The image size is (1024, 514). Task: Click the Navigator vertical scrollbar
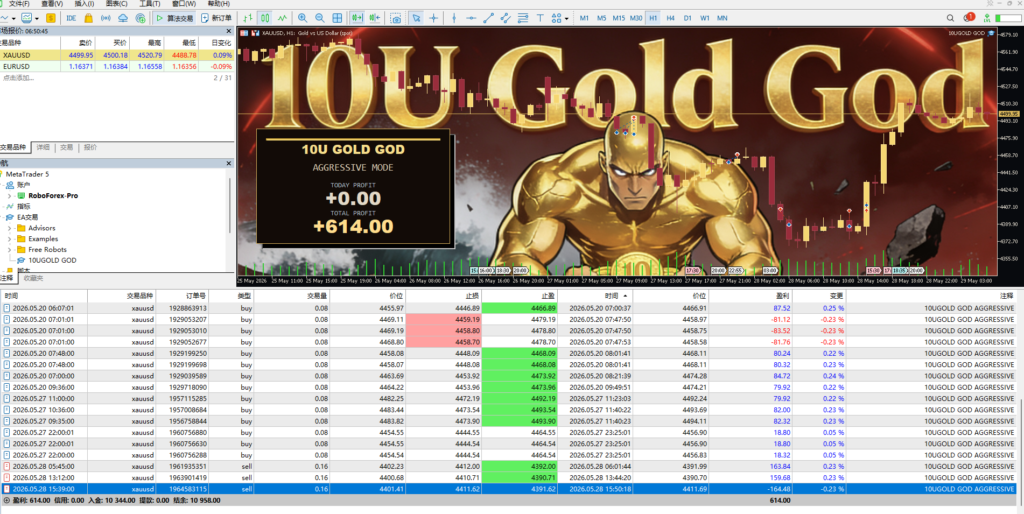[230, 204]
